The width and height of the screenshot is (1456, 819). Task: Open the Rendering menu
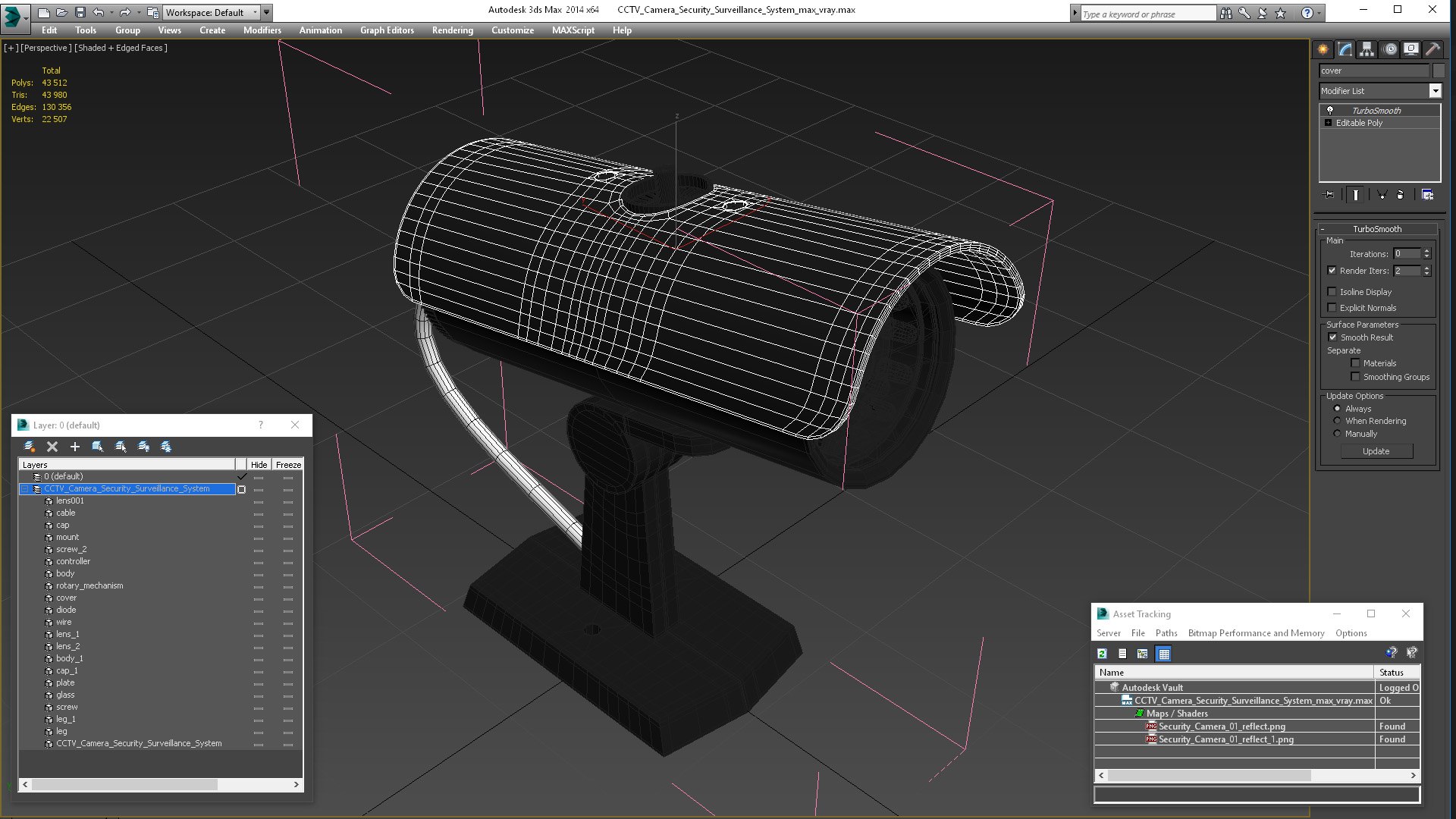pos(452,30)
